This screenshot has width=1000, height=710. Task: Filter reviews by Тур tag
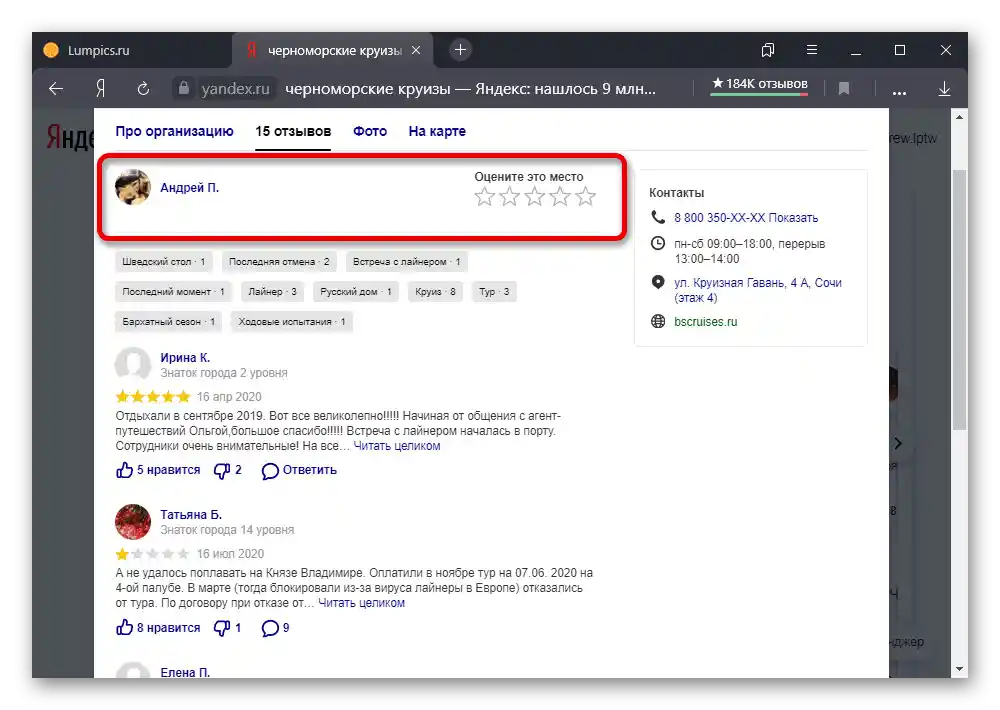click(494, 292)
